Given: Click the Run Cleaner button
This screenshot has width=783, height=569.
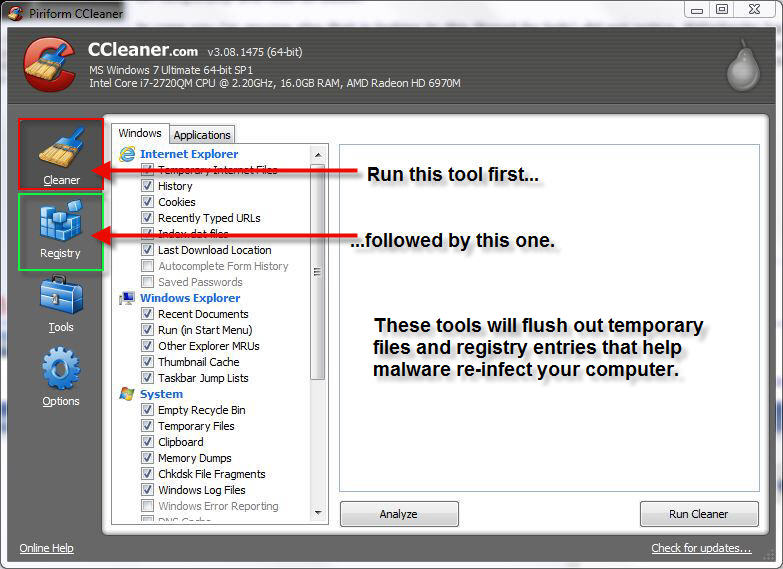Looking at the screenshot, I should point(699,514).
